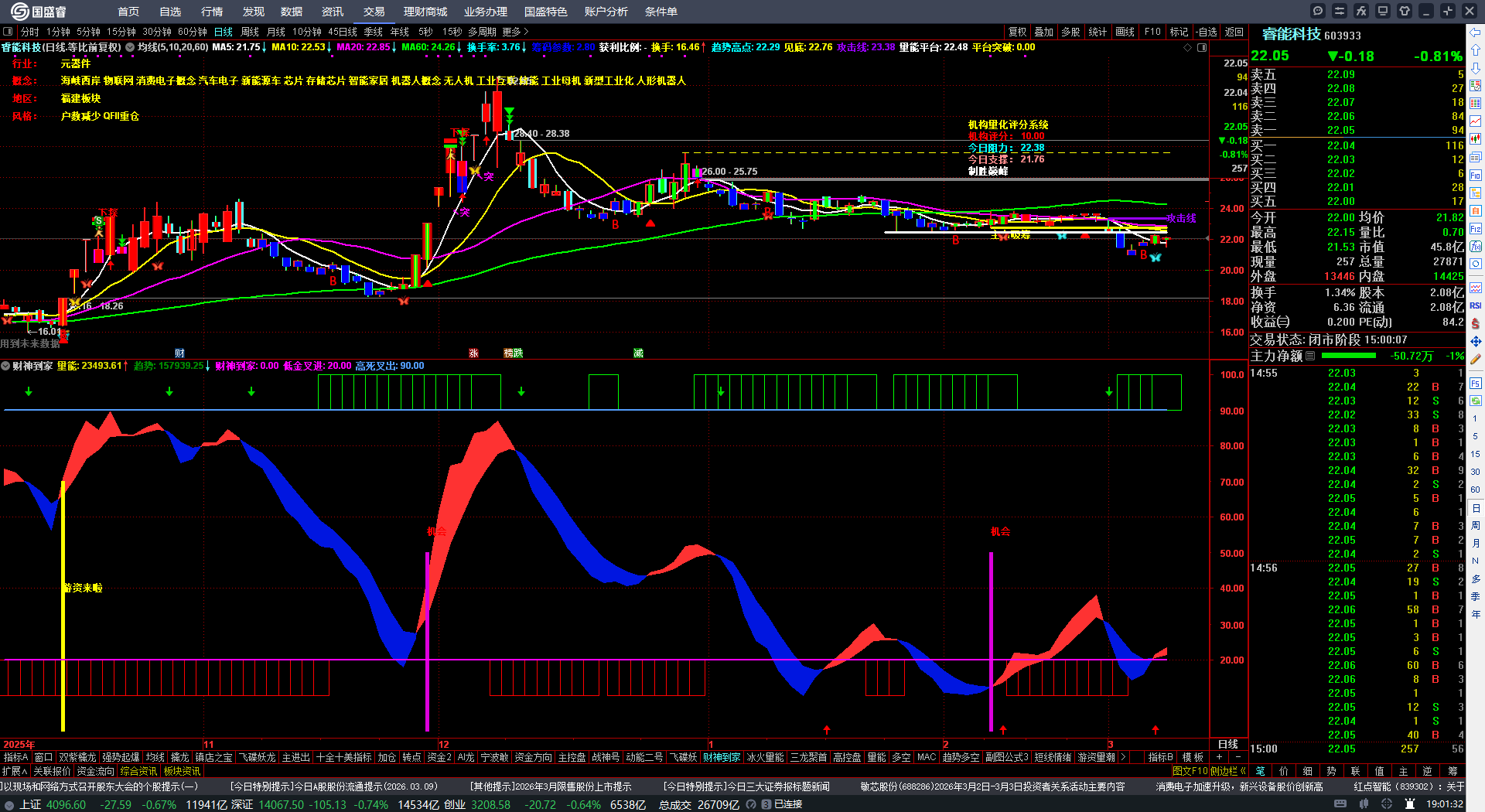This screenshot has width=1485, height=812.
Task: Click the keyboard icon in status bar
Action: [x=1340, y=804]
